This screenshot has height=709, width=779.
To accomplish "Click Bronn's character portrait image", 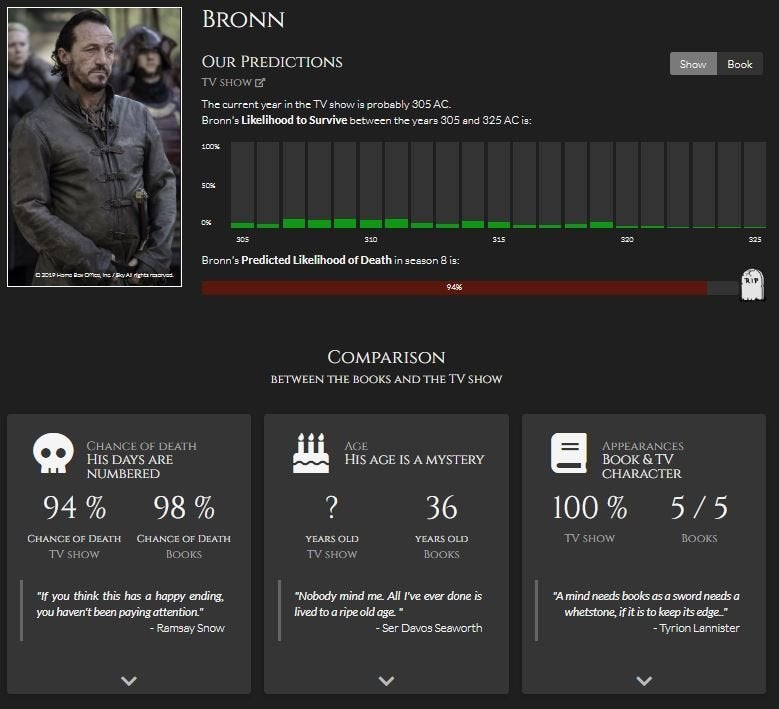I will (x=94, y=147).
